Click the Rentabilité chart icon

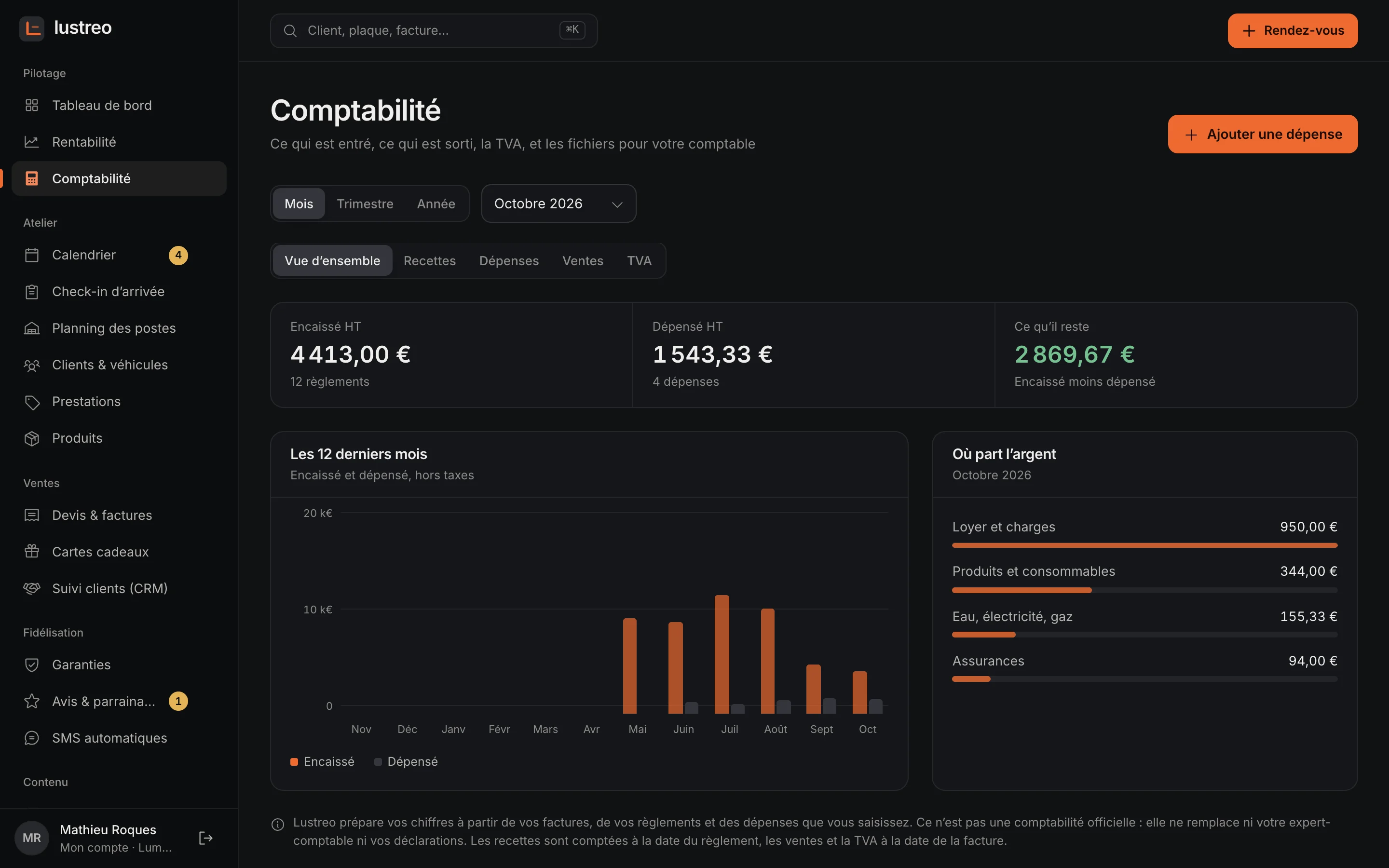[x=31, y=142]
